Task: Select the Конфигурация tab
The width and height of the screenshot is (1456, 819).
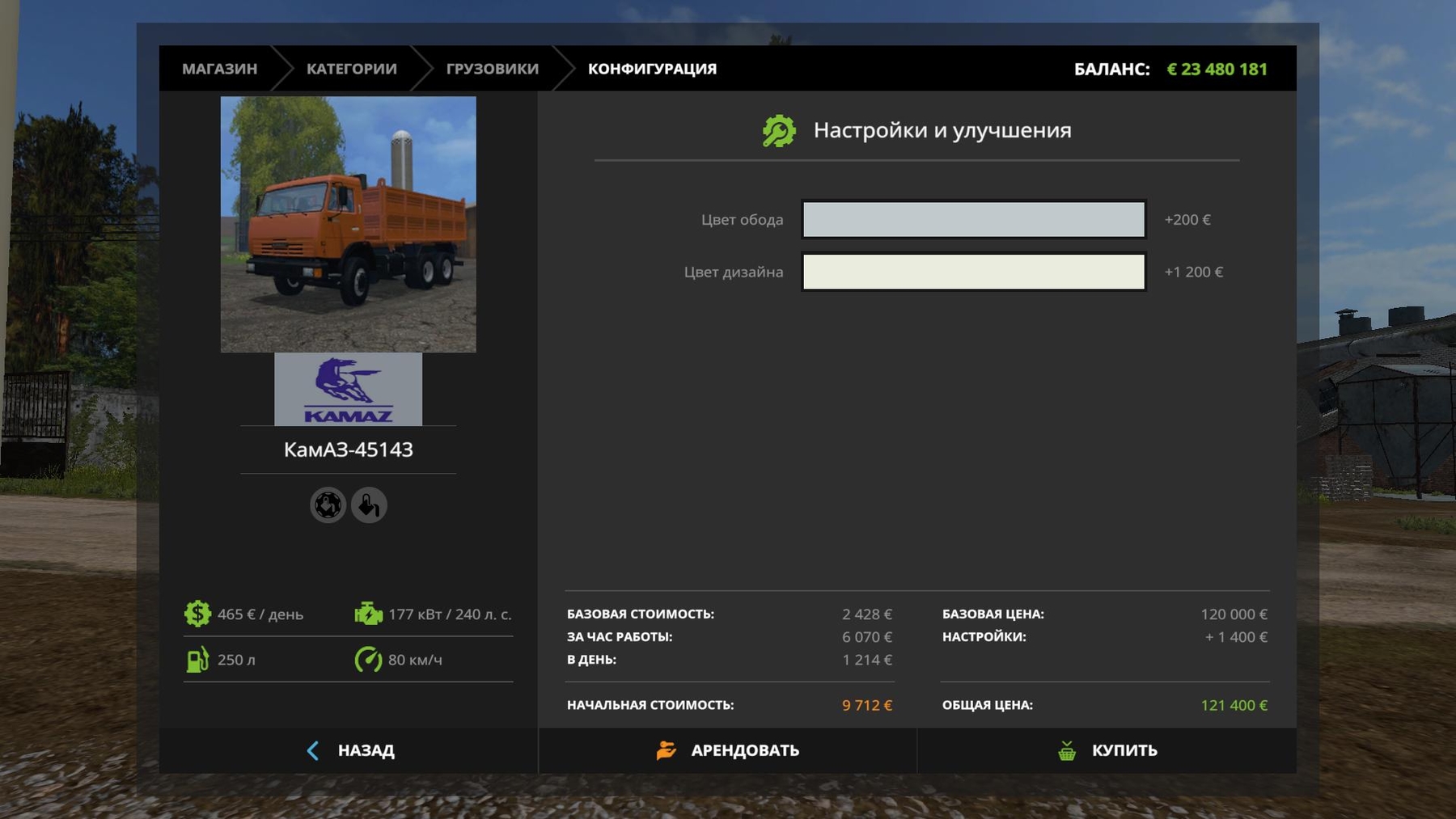Action: (652, 69)
